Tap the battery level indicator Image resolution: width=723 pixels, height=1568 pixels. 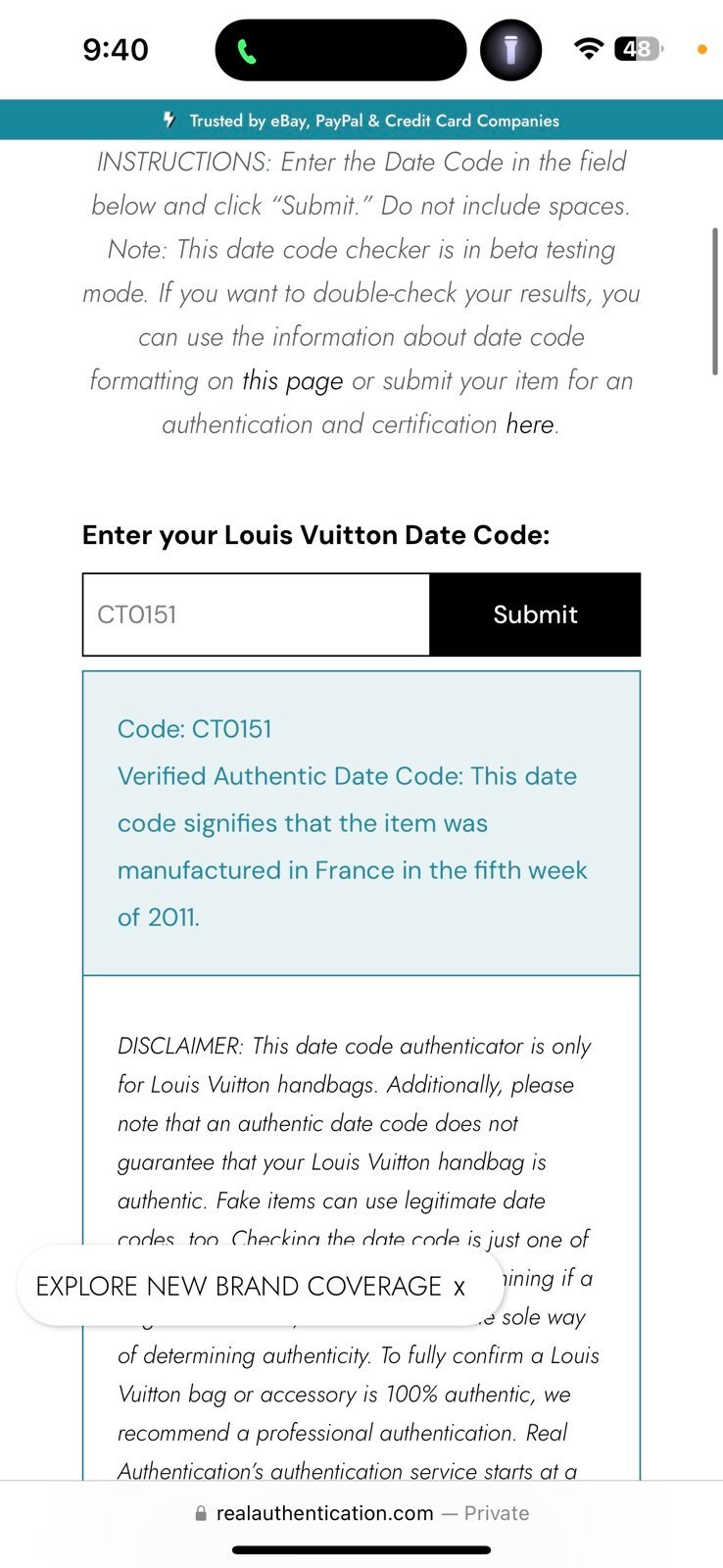point(639,48)
